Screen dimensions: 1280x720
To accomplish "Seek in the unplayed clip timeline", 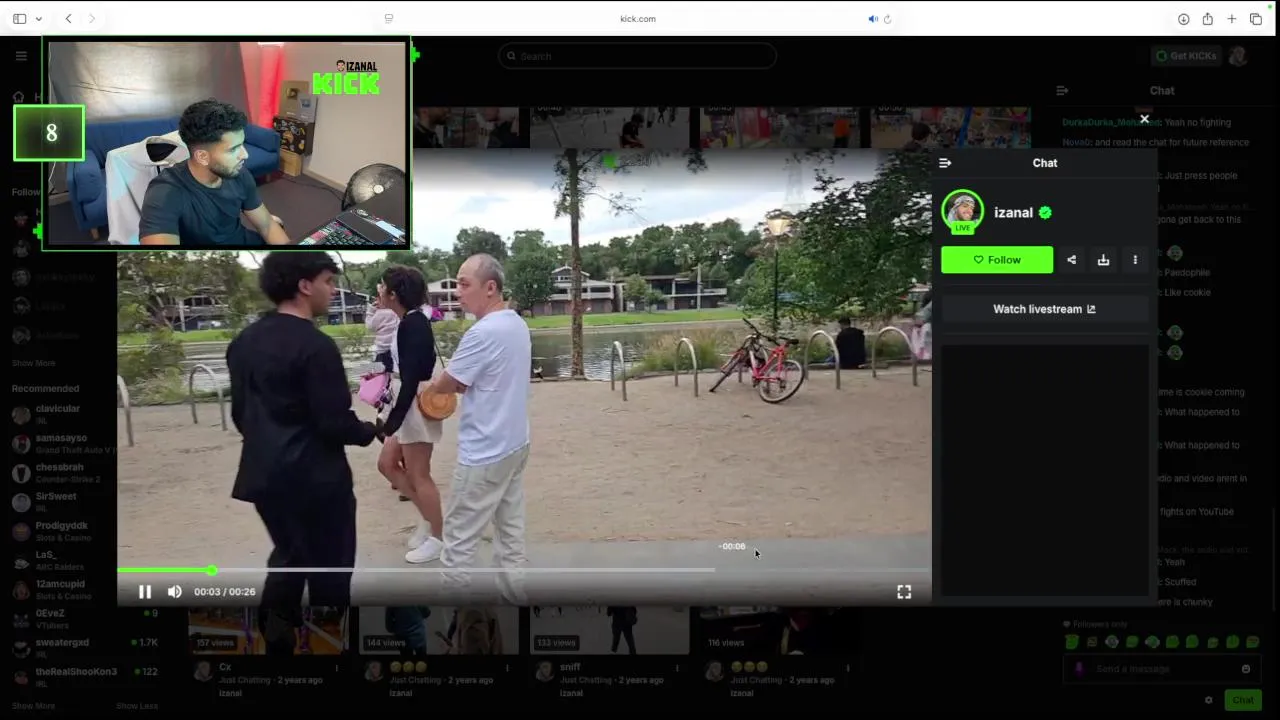I will pyautogui.click(x=570, y=570).
